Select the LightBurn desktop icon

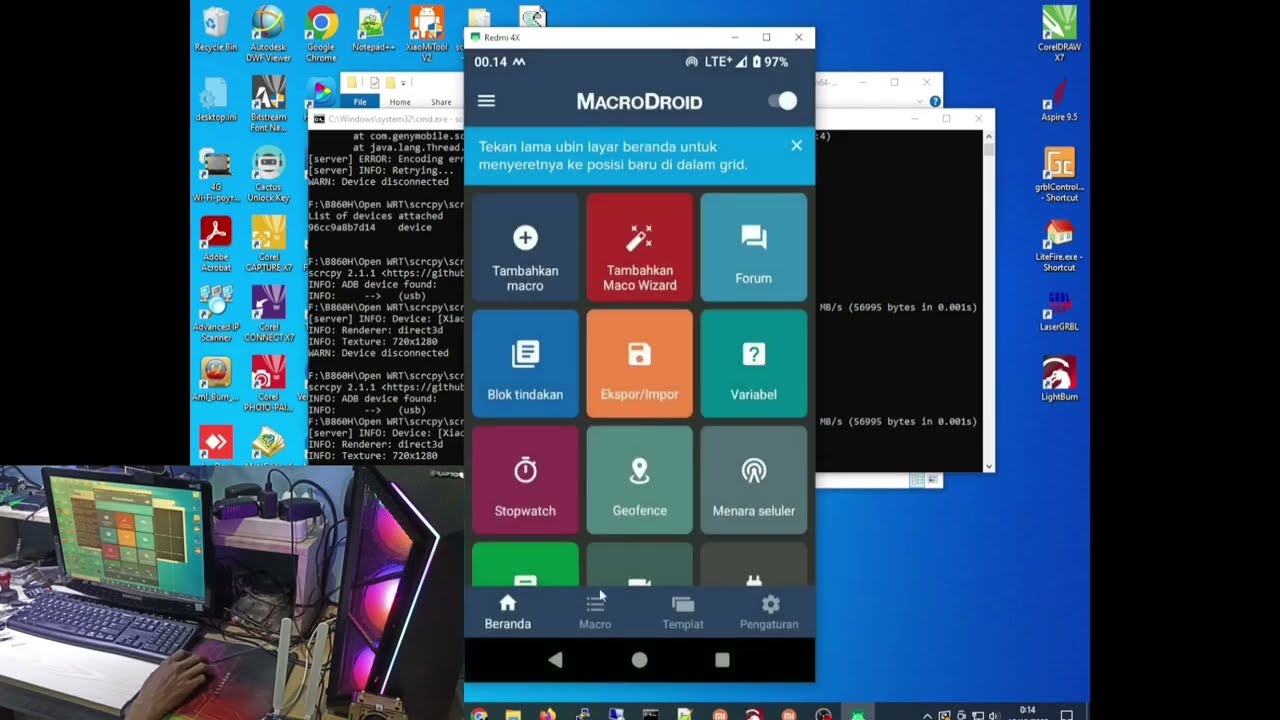click(x=1059, y=379)
